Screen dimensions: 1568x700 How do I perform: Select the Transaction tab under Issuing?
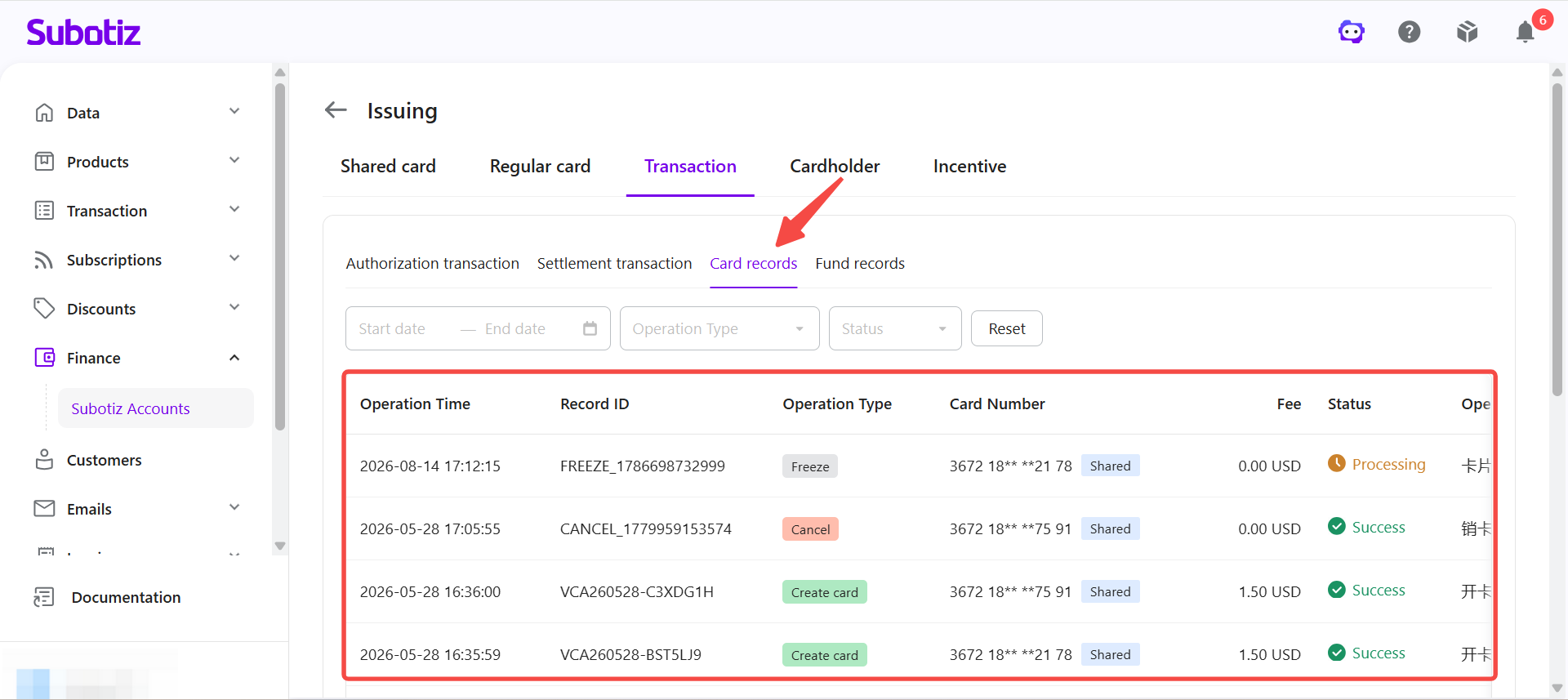click(690, 167)
